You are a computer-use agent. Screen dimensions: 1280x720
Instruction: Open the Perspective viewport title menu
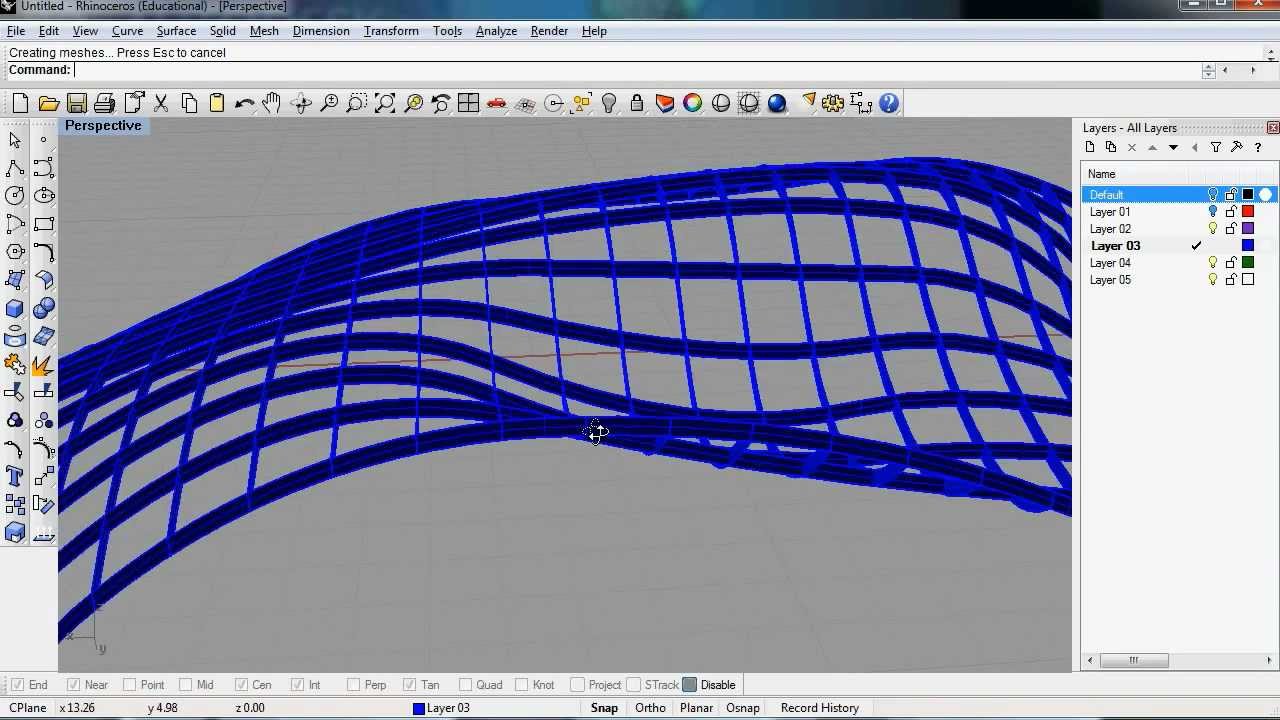point(103,126)
